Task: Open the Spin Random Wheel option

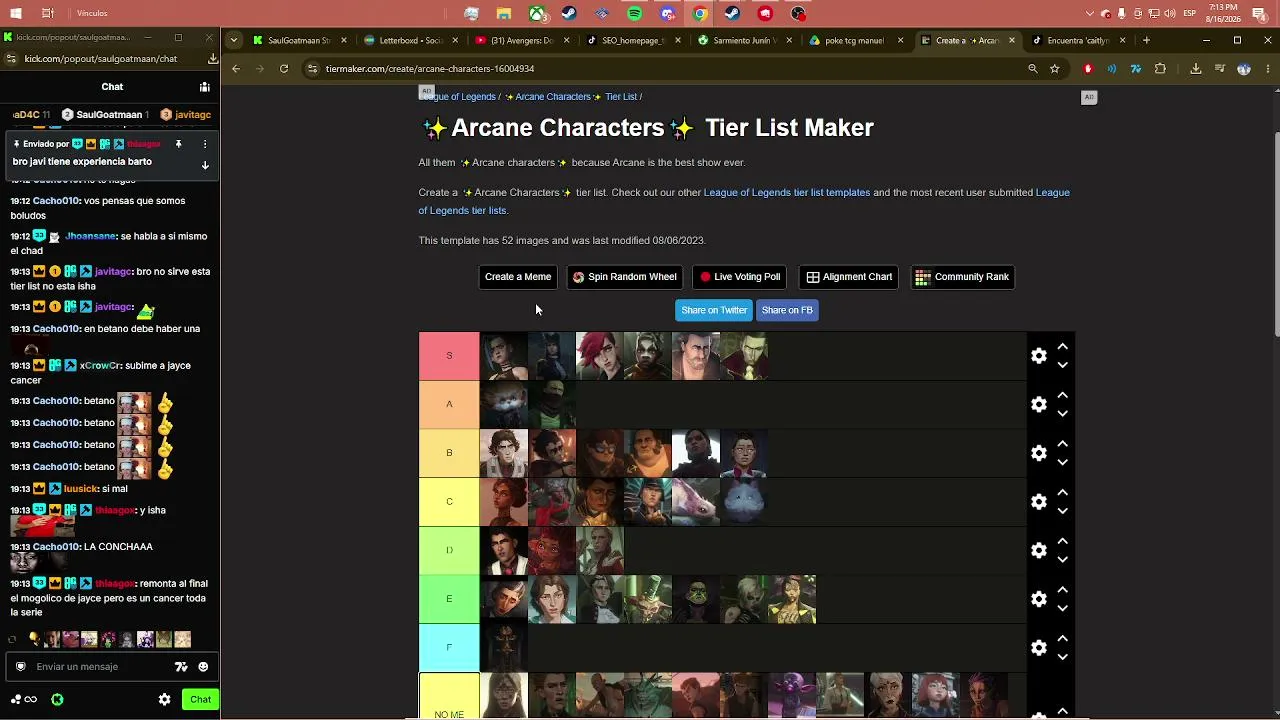Action: click(x=624, y=277)
